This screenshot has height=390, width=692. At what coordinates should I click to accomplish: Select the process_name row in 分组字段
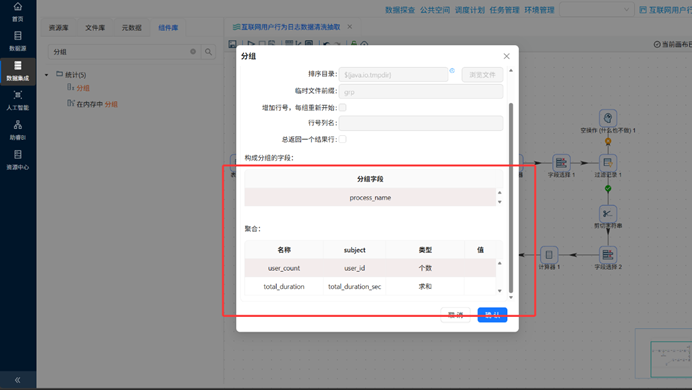[370, 198]
